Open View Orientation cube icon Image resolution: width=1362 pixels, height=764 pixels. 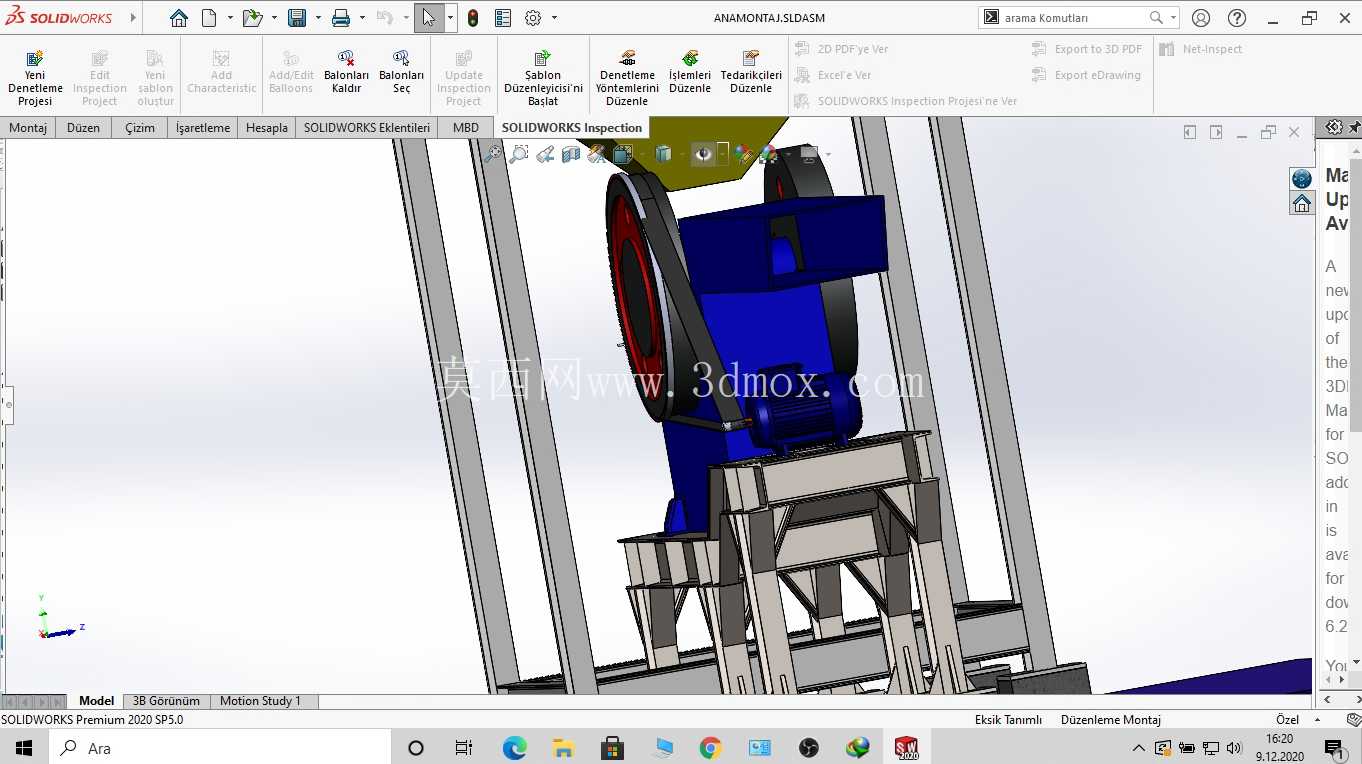coord(623,154)
